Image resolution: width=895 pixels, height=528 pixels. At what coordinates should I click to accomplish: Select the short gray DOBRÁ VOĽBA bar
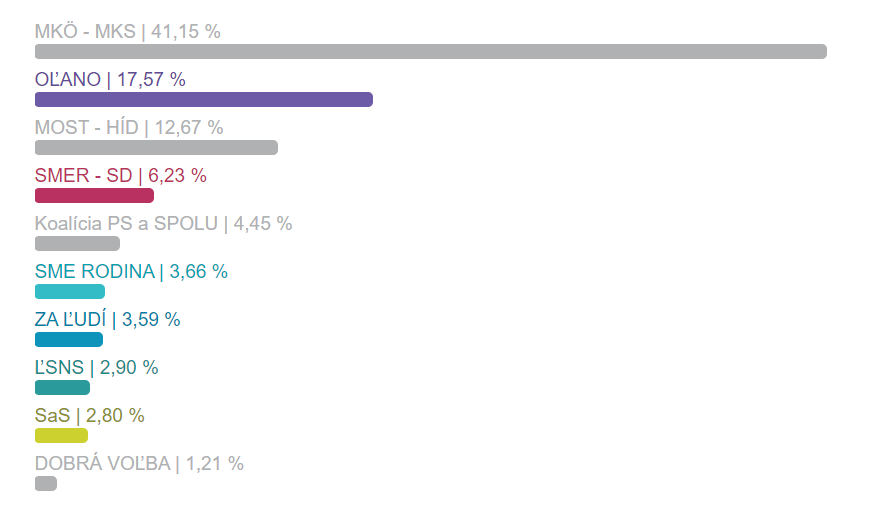pos(46,484)
